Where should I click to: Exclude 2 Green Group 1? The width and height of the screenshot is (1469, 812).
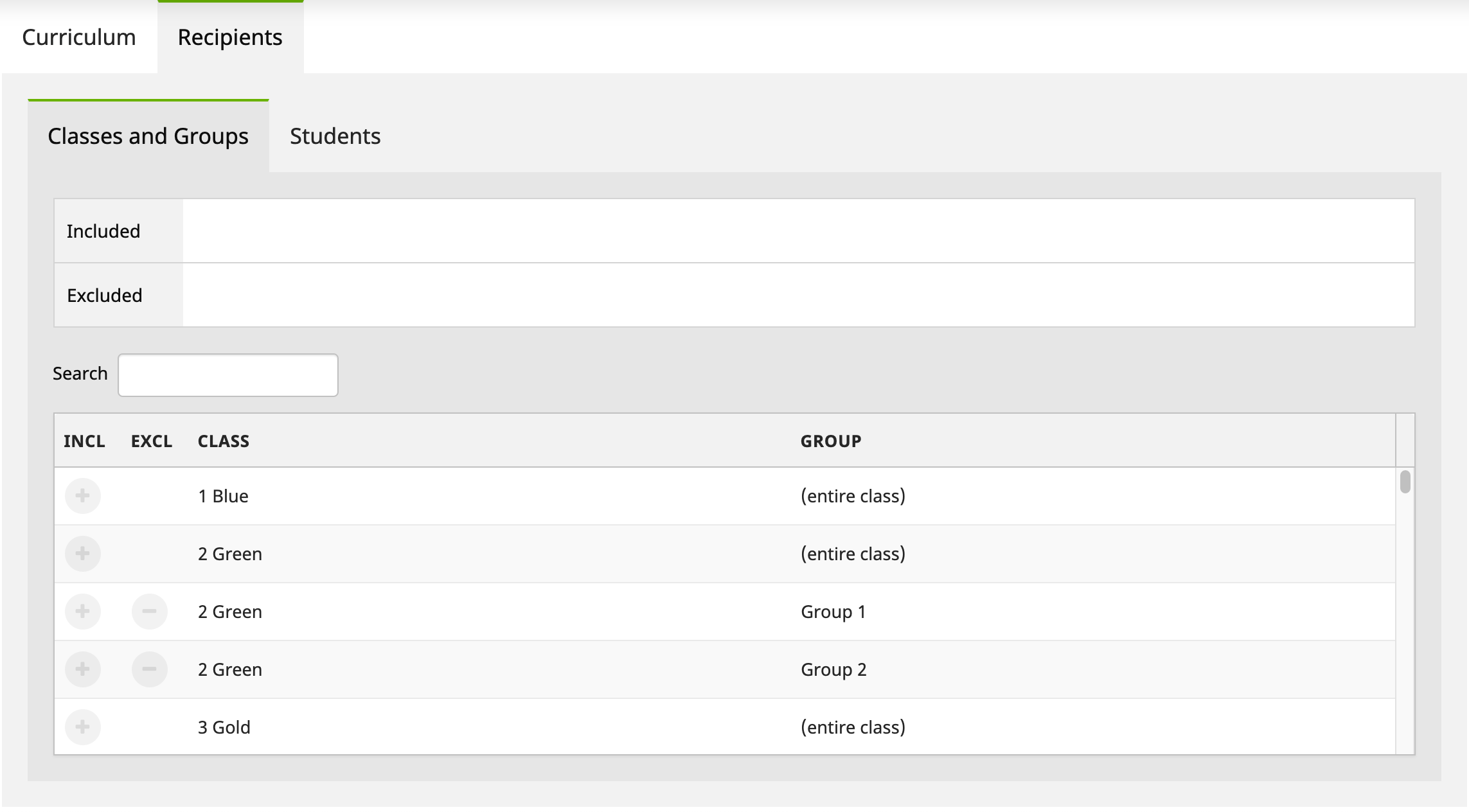click(149, 612)
